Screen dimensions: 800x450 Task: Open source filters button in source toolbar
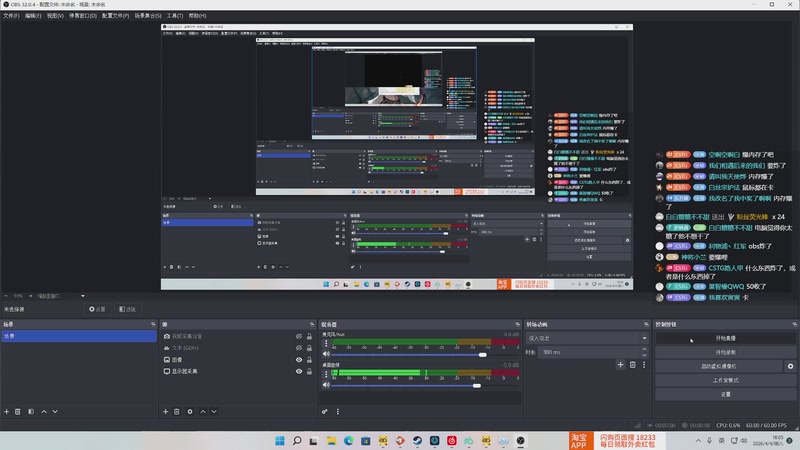[127, 309]
